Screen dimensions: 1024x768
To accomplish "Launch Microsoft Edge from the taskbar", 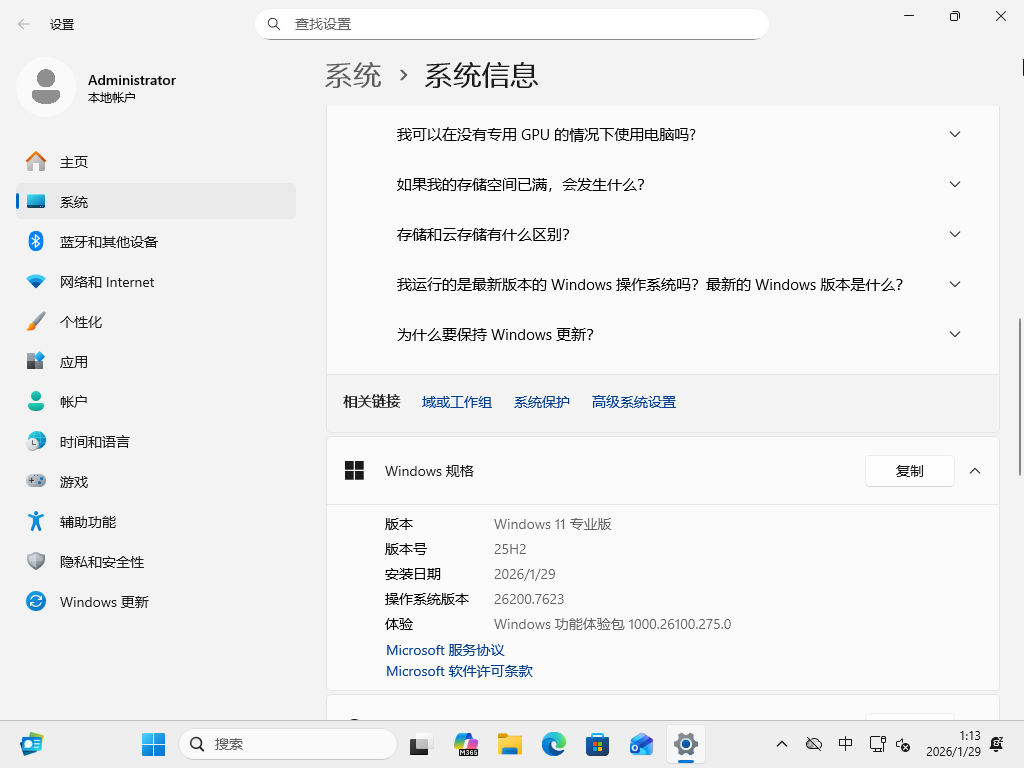I will point(553,744).
